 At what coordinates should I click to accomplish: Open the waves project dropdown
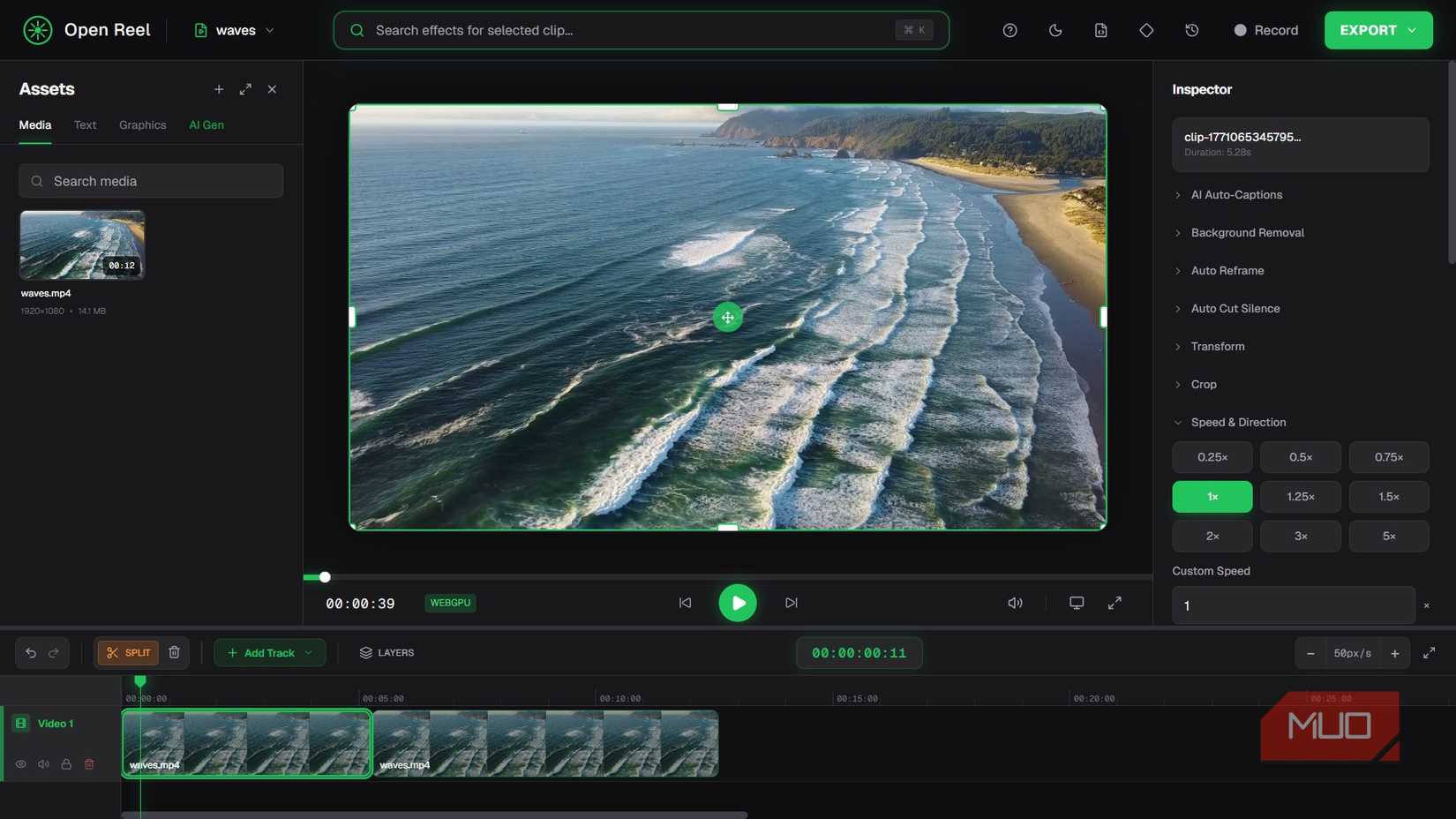click(235, 30)
